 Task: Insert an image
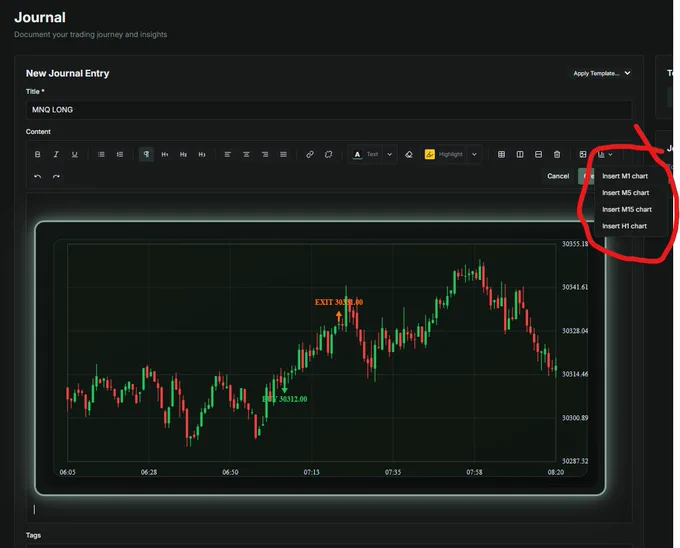coord(583,154)
